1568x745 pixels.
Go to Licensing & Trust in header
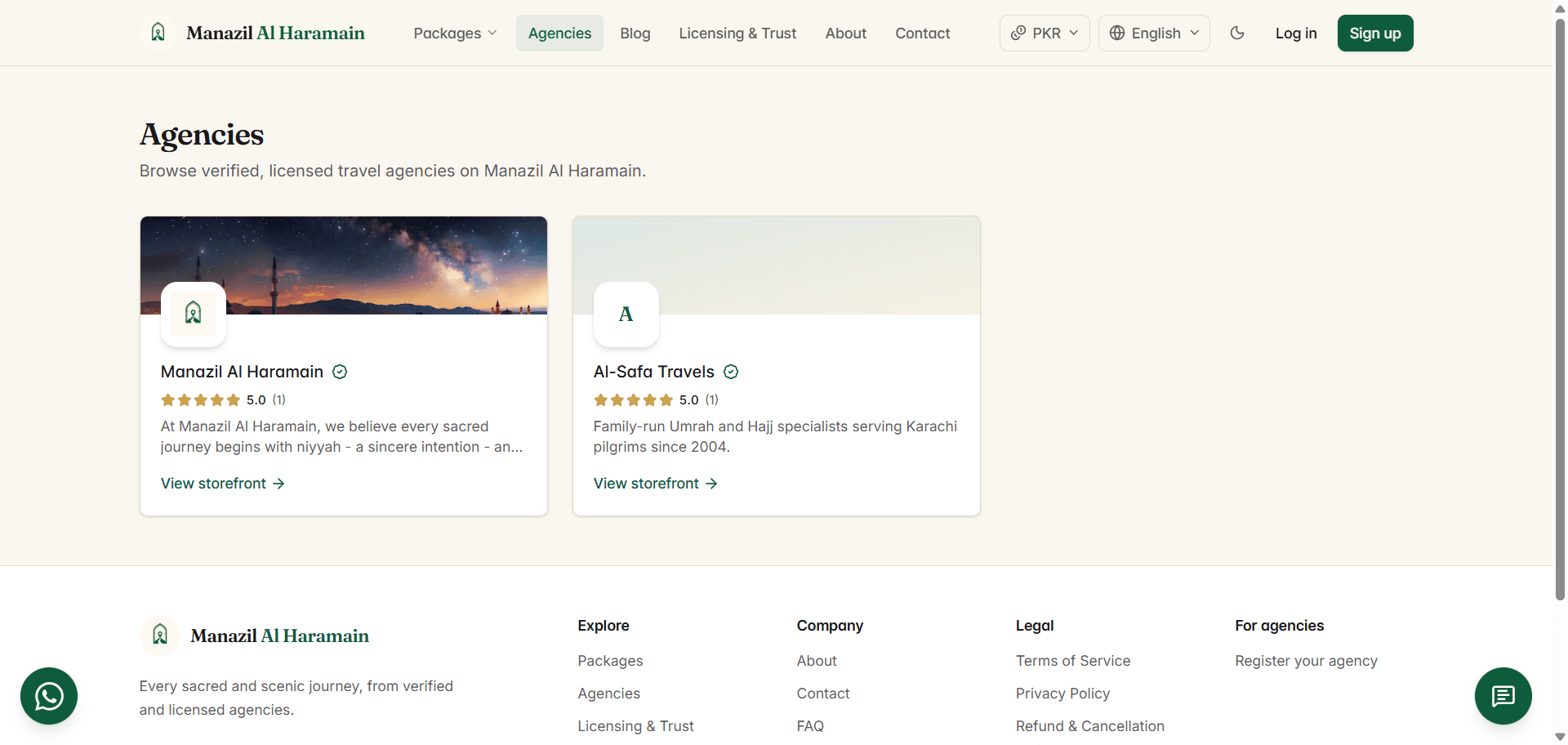(x=737, y=33)
